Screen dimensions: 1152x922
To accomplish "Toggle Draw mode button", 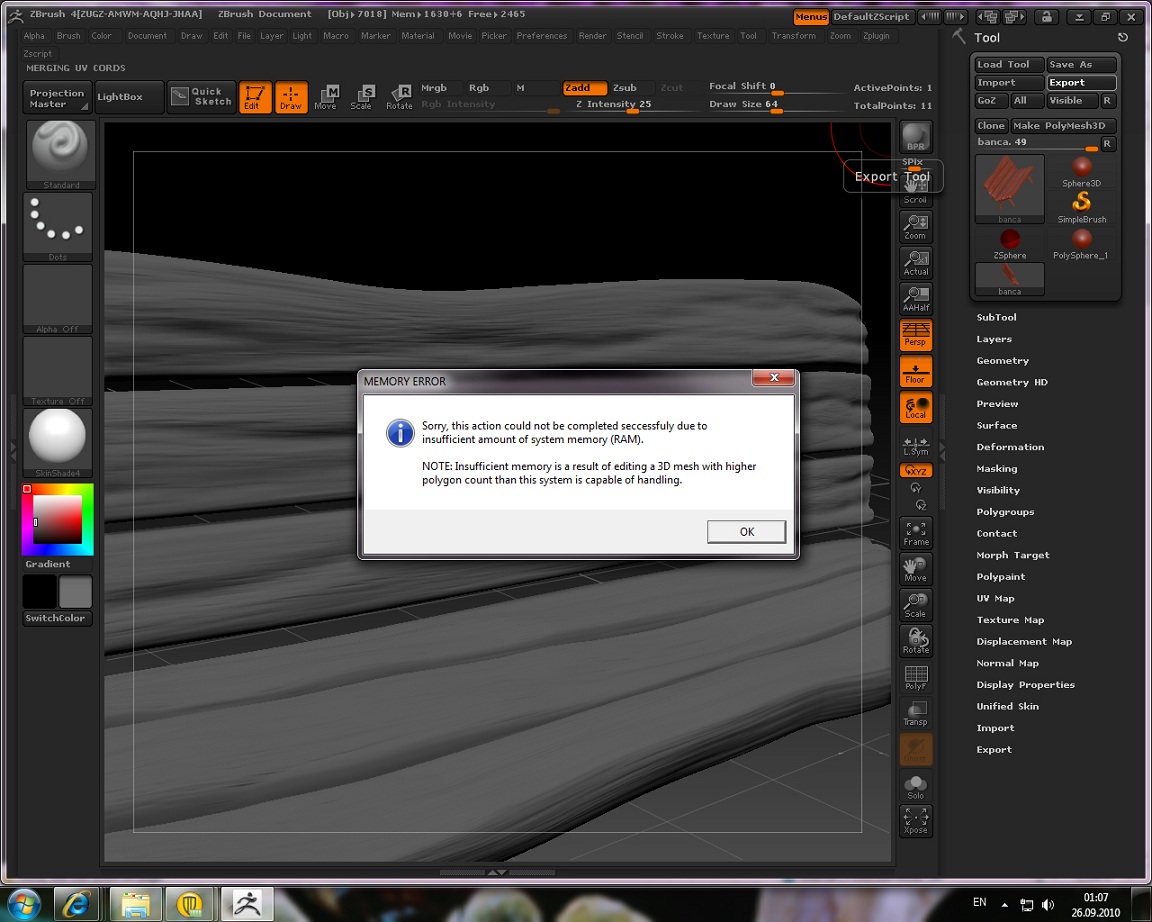I will pyautogui.click(x=291, y=97).
